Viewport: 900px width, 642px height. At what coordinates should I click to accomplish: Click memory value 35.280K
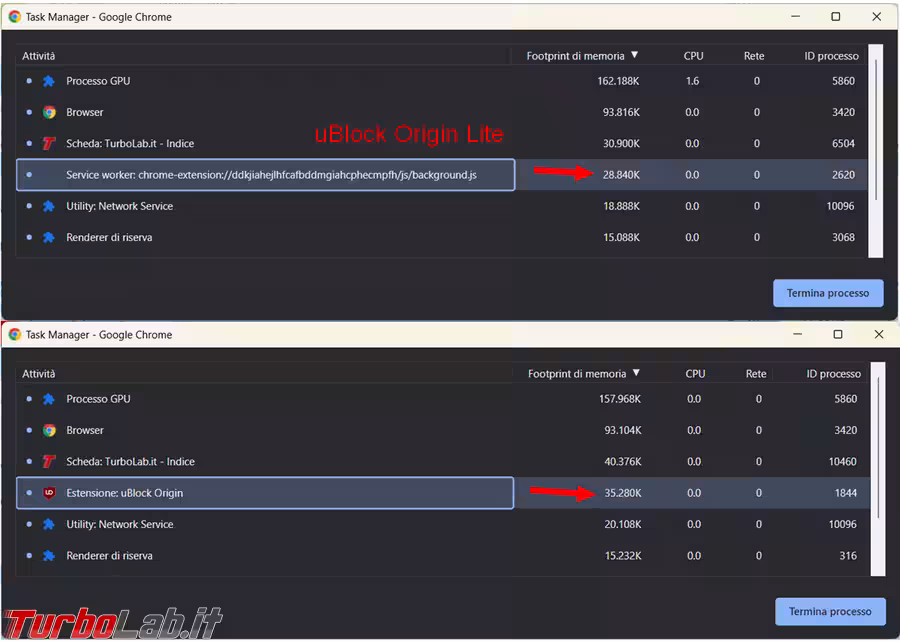[623, 493]
